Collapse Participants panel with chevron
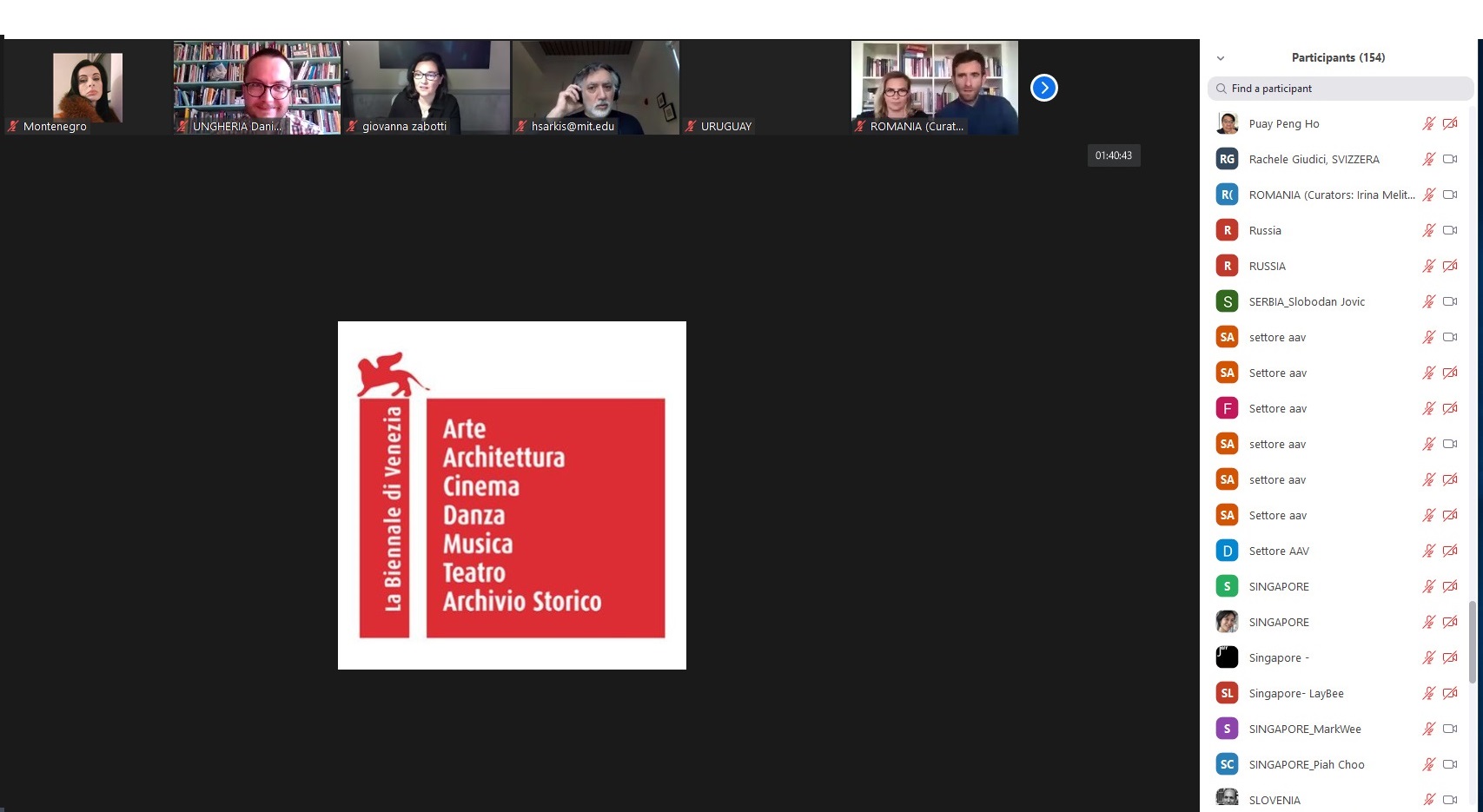 pyautogui.click(x=1221, y=58)
